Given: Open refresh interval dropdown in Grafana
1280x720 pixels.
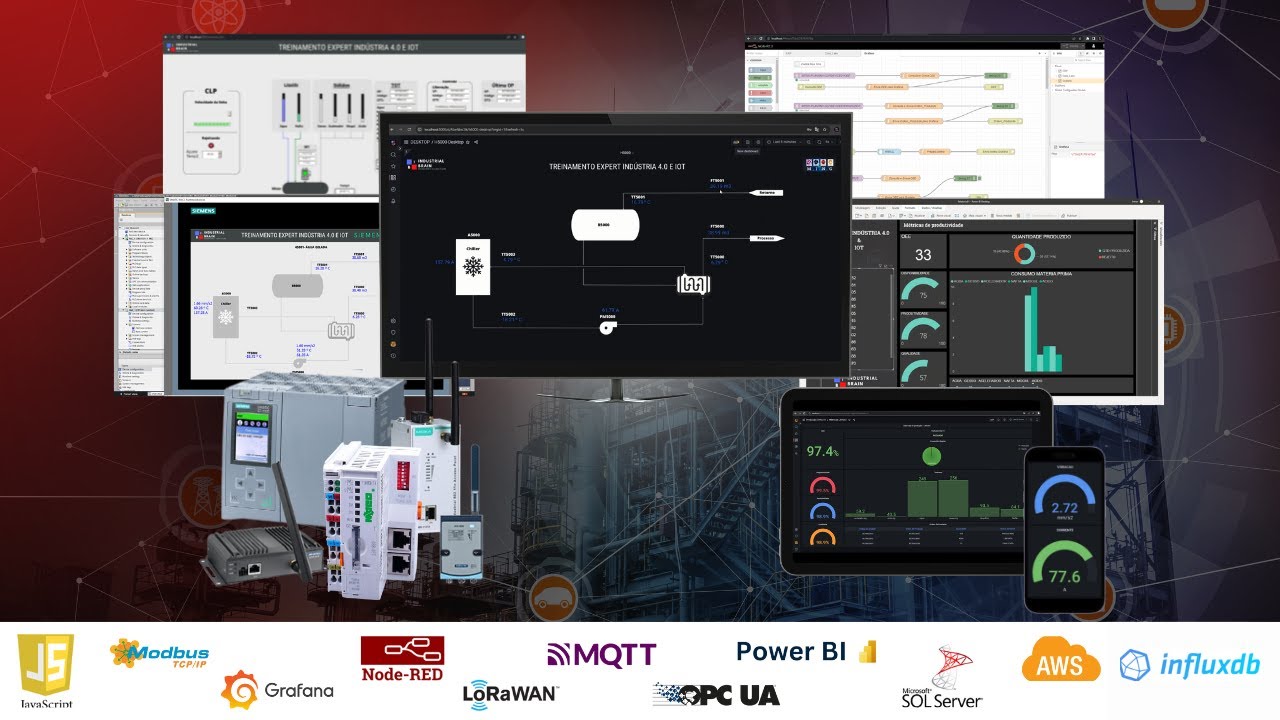Looking at the screenshot, I should (828, 142).
